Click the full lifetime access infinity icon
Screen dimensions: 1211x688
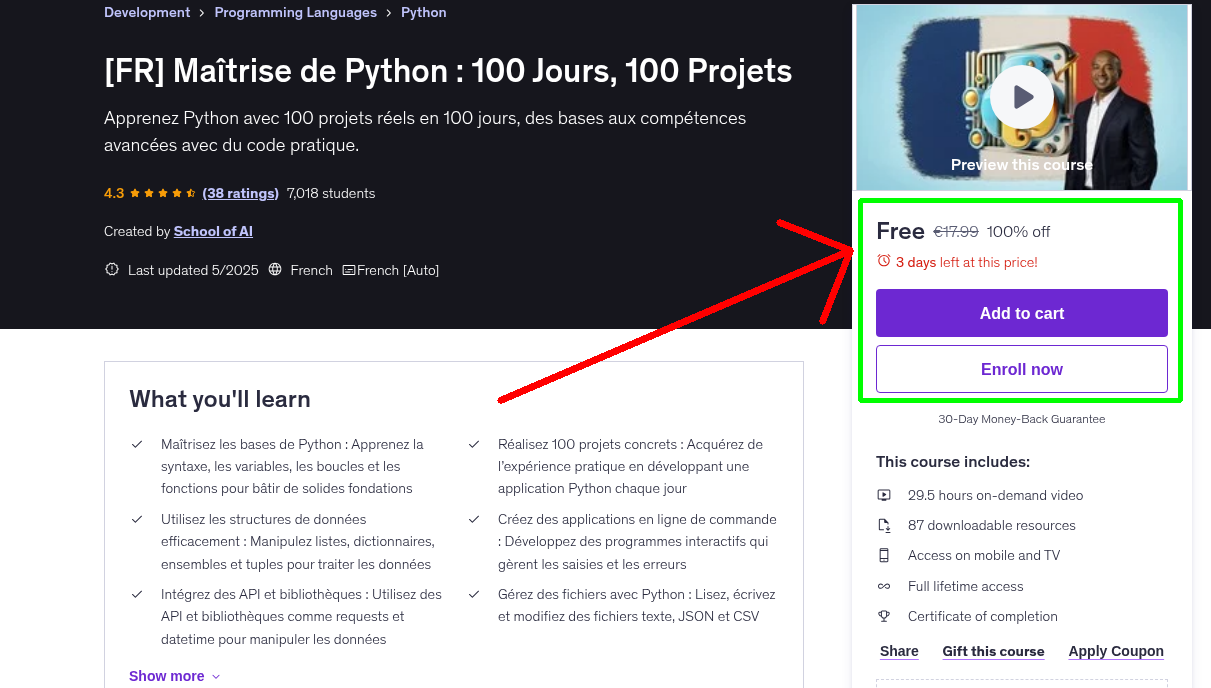pyautogui.click(x=885, y=586)
